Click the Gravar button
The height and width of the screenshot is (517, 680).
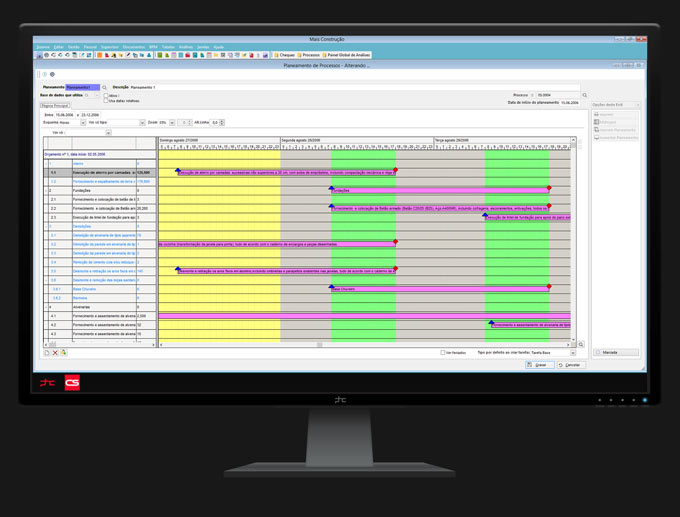(x=540, y=364)
